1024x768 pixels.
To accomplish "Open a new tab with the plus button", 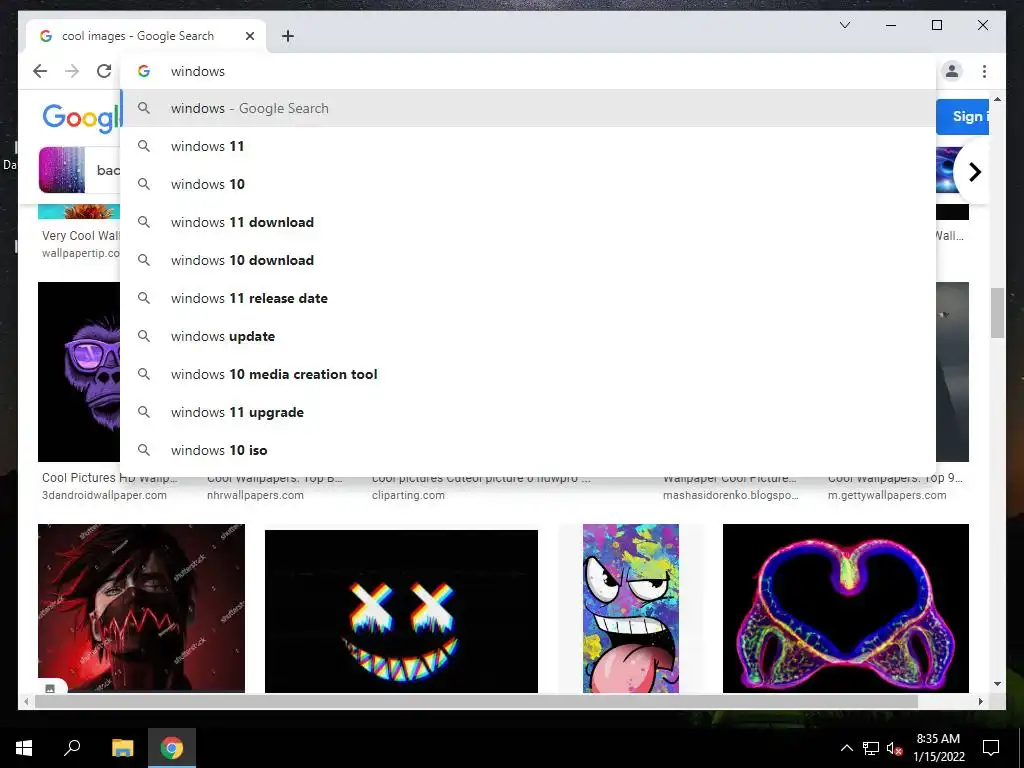I will point(288,36).
